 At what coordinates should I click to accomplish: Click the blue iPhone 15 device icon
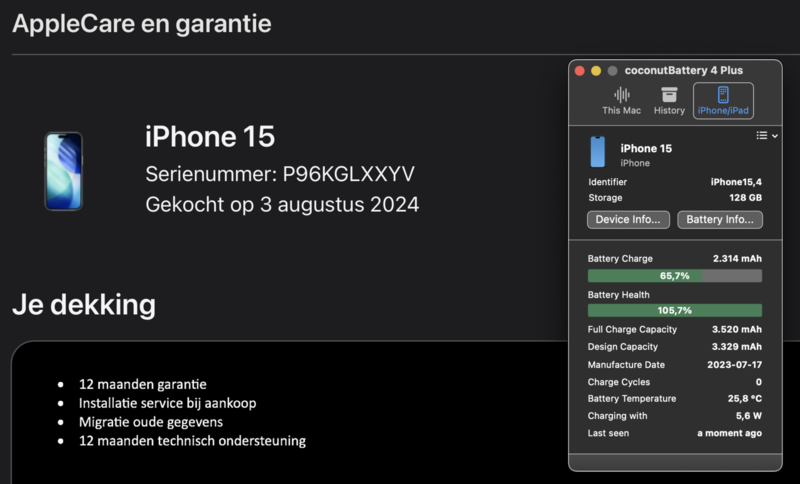(598, 153)
